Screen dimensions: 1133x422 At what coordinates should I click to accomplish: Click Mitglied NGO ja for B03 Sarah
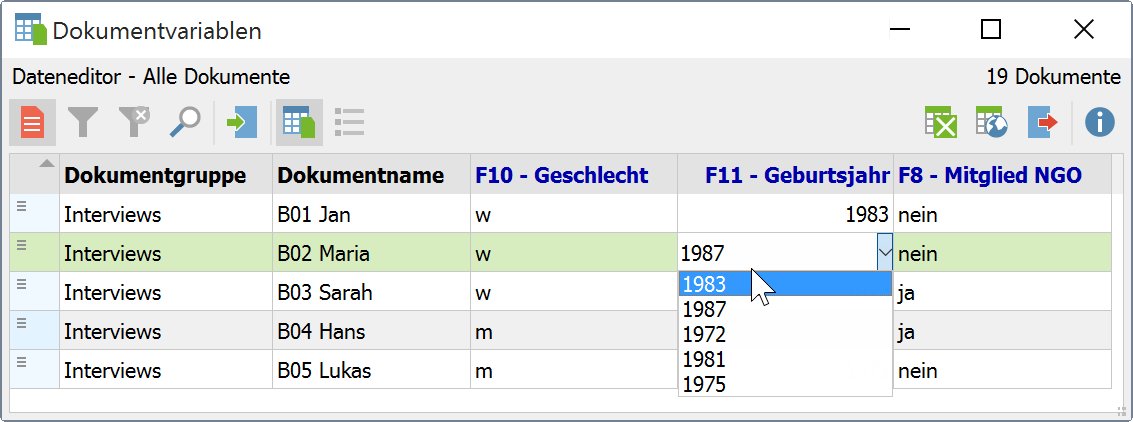(x=1003, y=292)
